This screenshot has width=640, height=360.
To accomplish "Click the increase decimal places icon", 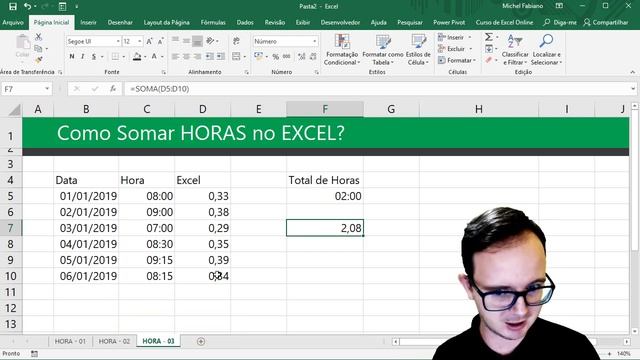I will click(302, 56).
